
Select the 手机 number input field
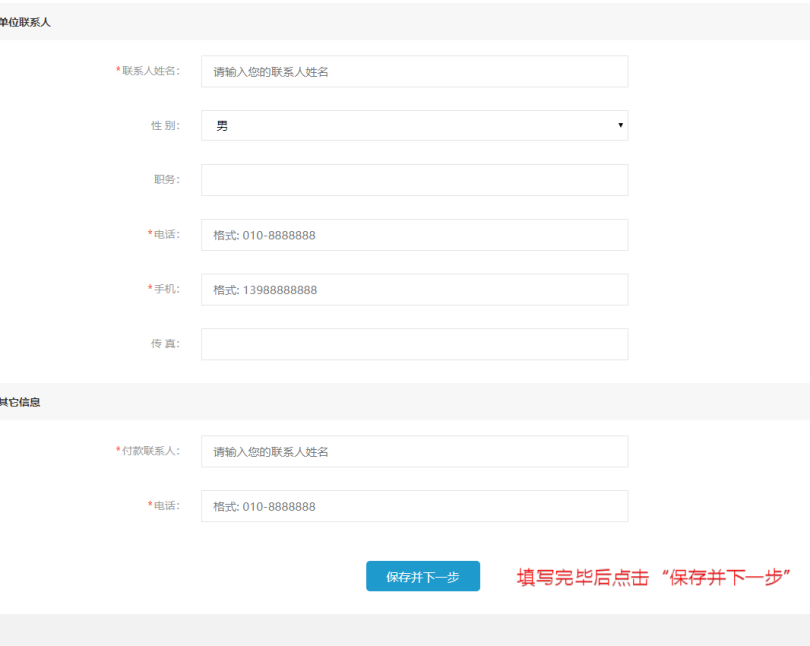(414, 290)
